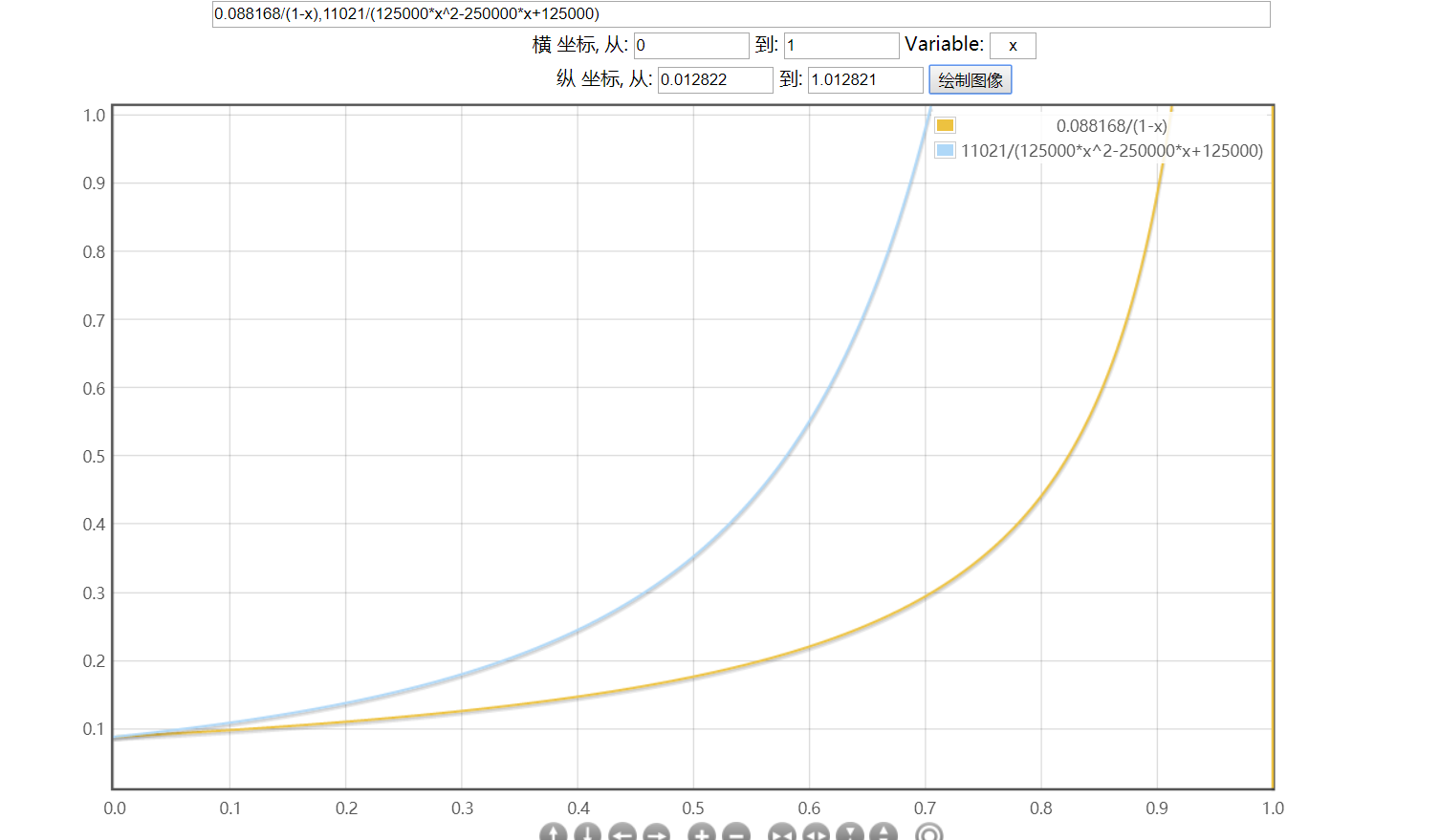Image resolution: width=1440 pixels, height=840 pixels.
Task: Click the blue legend swatch for the 11021 function
Action: 945,150
